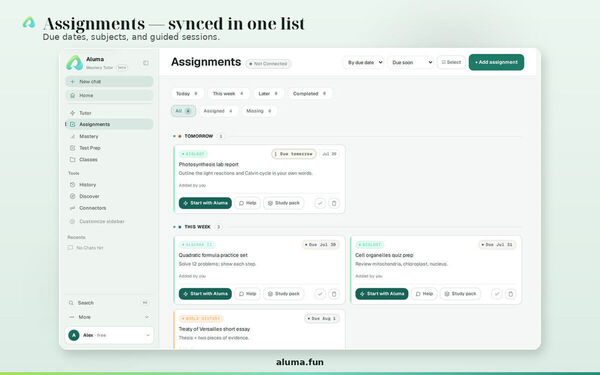Screen dimensions: 600x375
Task: Select the All status filter
Action: (183, 111)
